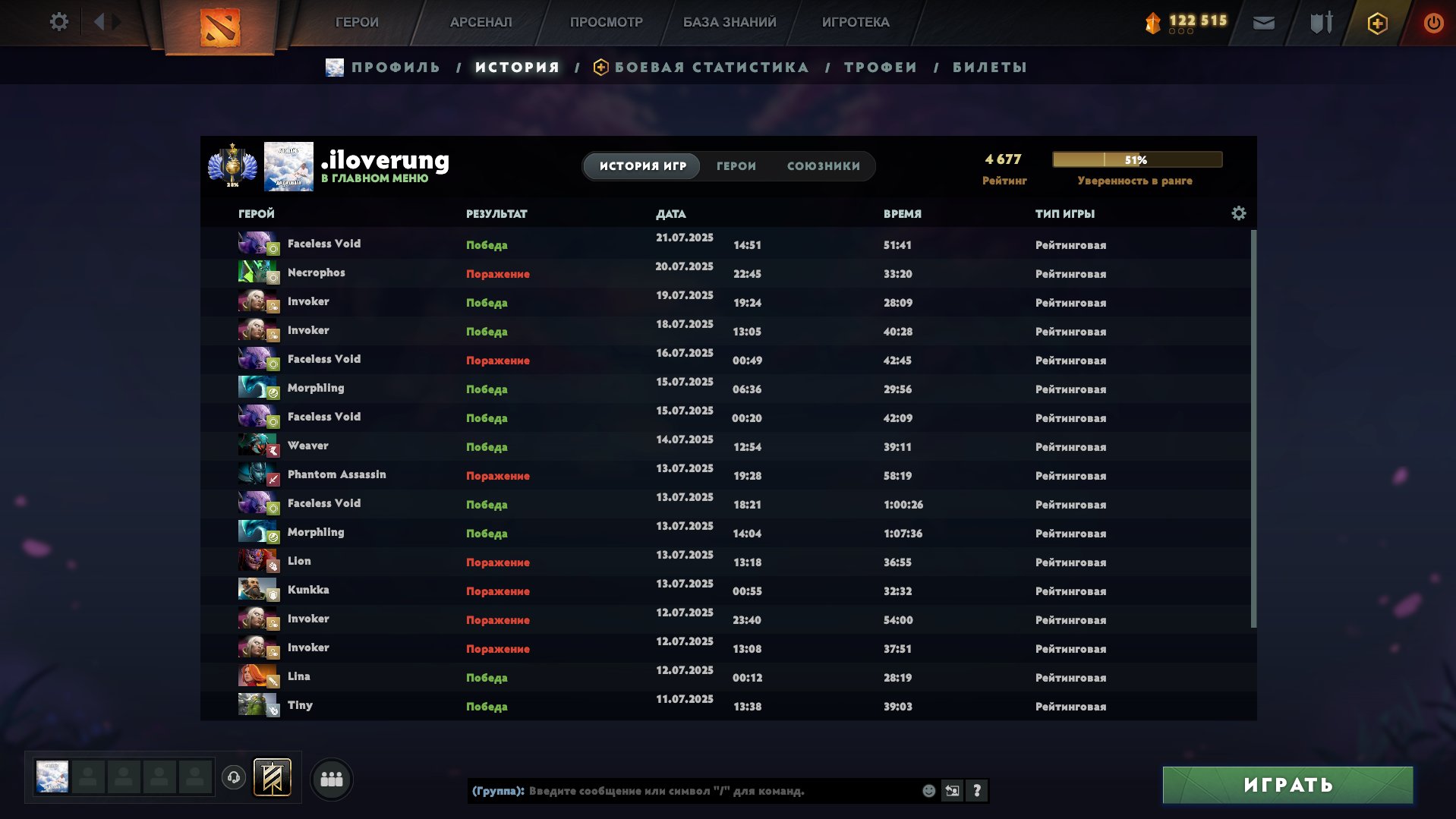This screenshot has height=819, width=1456.
Task: Sort by the ГЕРОЙ column header
Action: pos(257,213)
